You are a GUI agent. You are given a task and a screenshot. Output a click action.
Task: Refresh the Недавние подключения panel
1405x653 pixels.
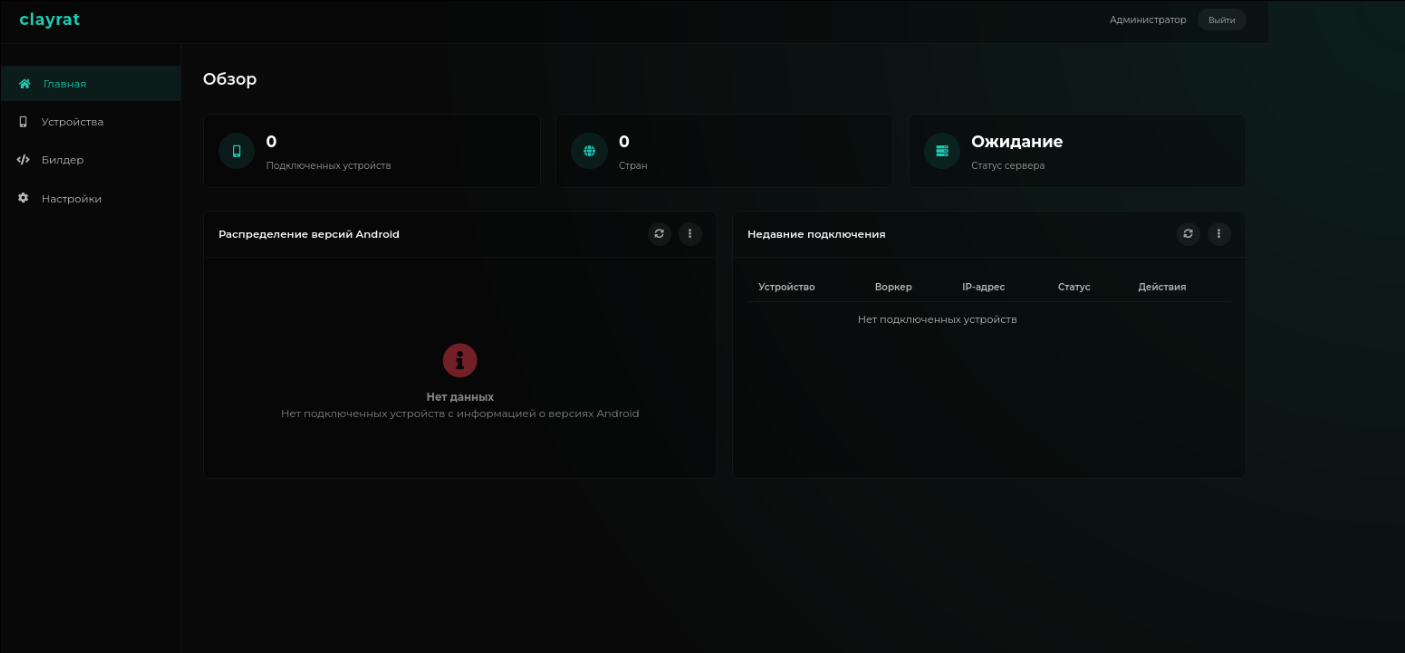pos(1188,234)
